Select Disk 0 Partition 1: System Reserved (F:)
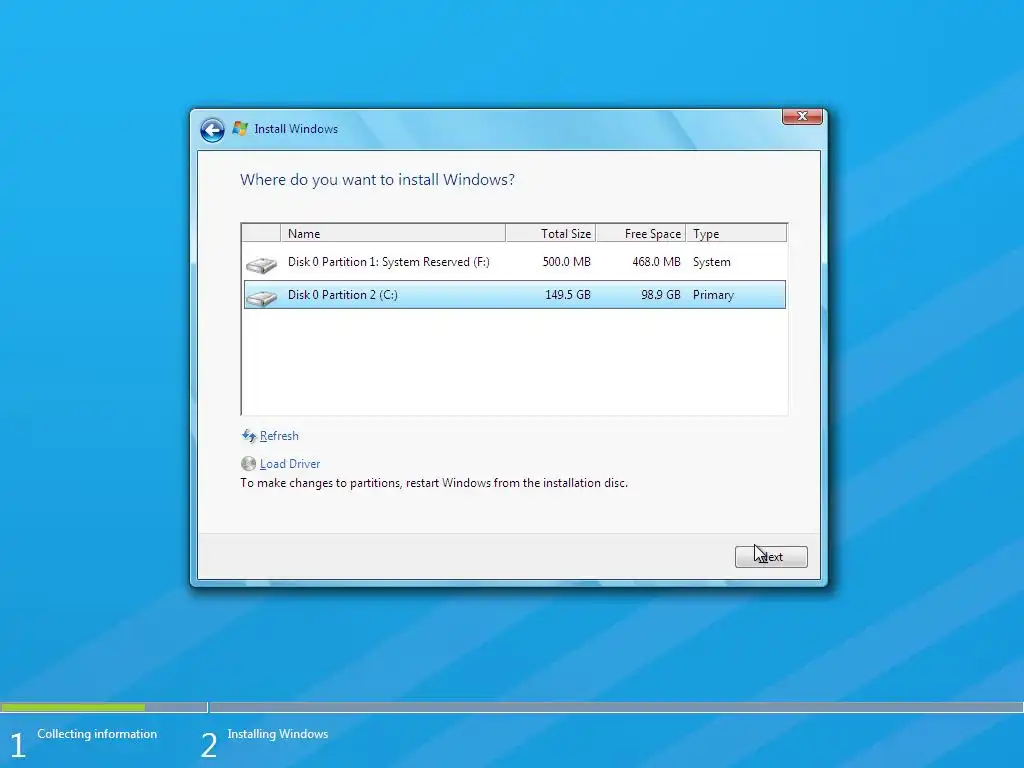Screen dimensions: 1024x768 [x=515, y=262]
